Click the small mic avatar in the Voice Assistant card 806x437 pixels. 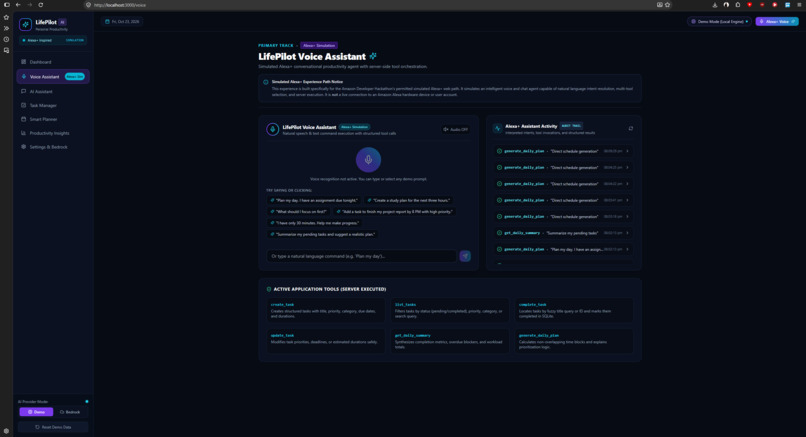(272, 129)
